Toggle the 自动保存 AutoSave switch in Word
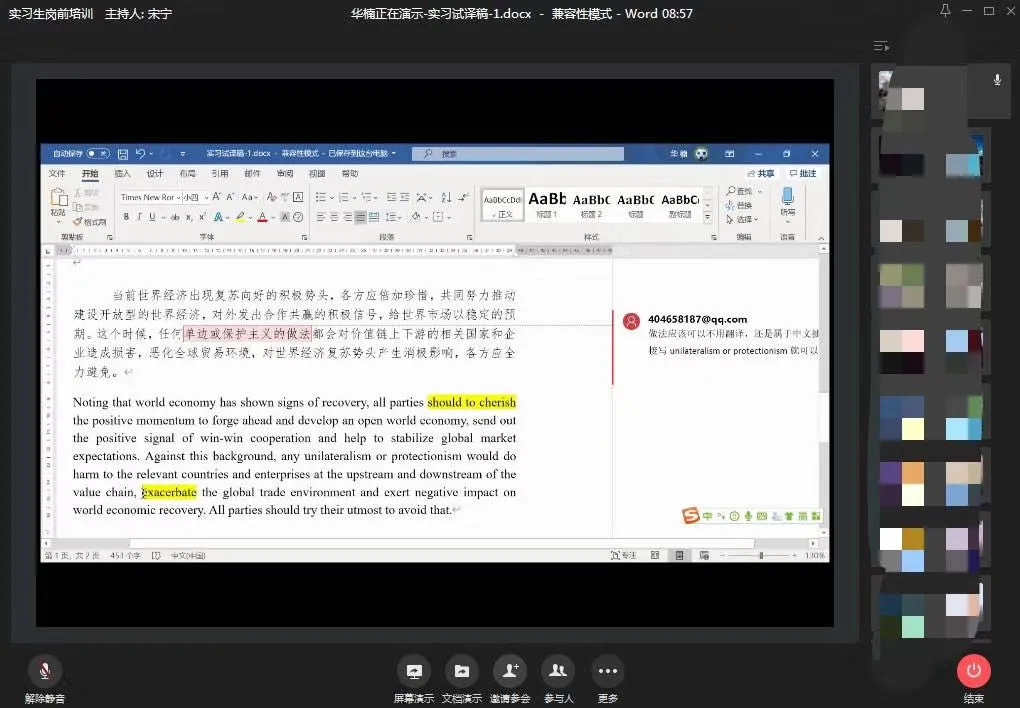1020x708 pixels. (x=97, y=154)
